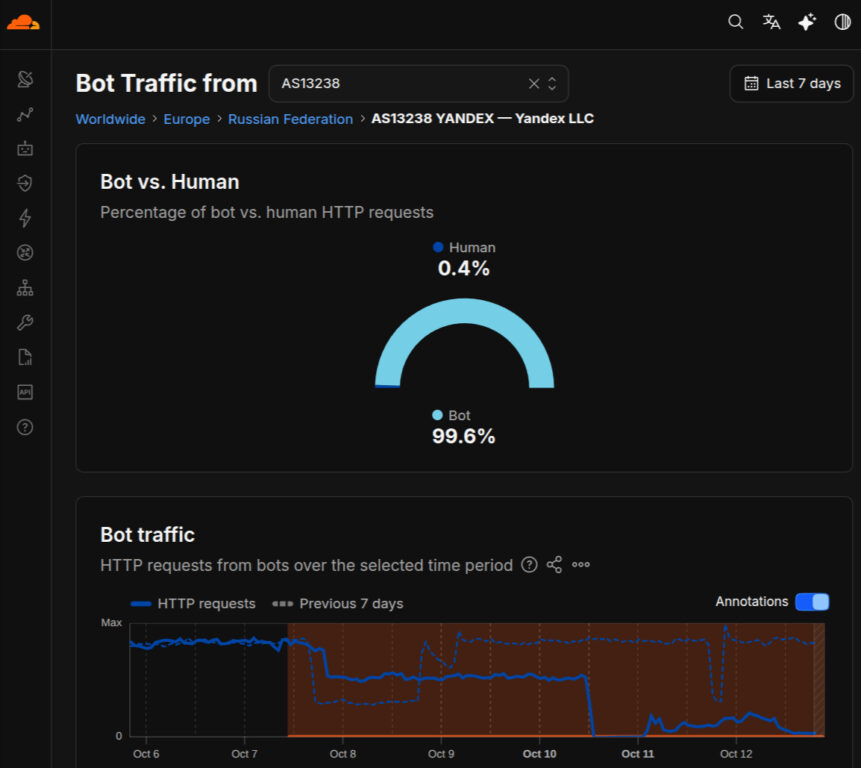Clear the AS13238 selection with X
861x768 pixels.
[x=534, y=83]
